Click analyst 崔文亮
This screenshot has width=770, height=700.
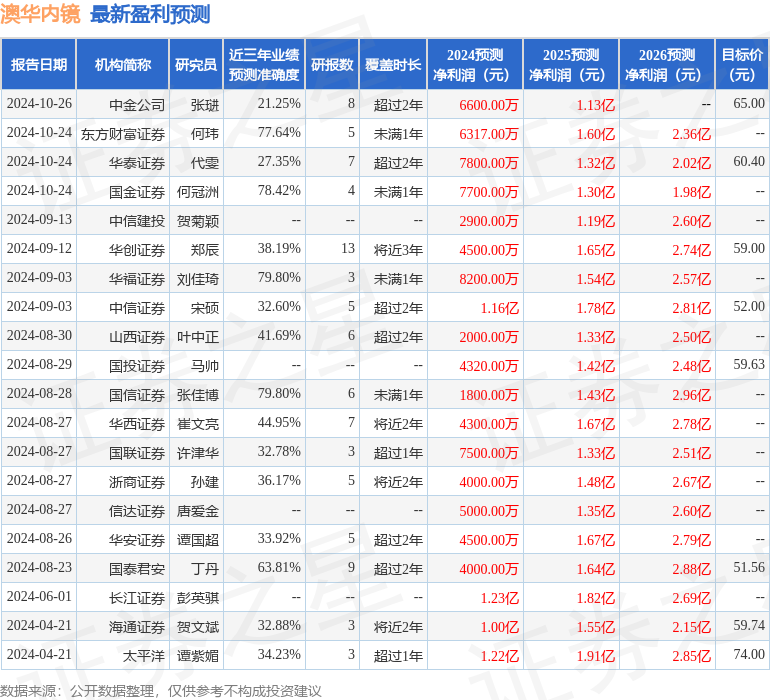pos(197,423)
